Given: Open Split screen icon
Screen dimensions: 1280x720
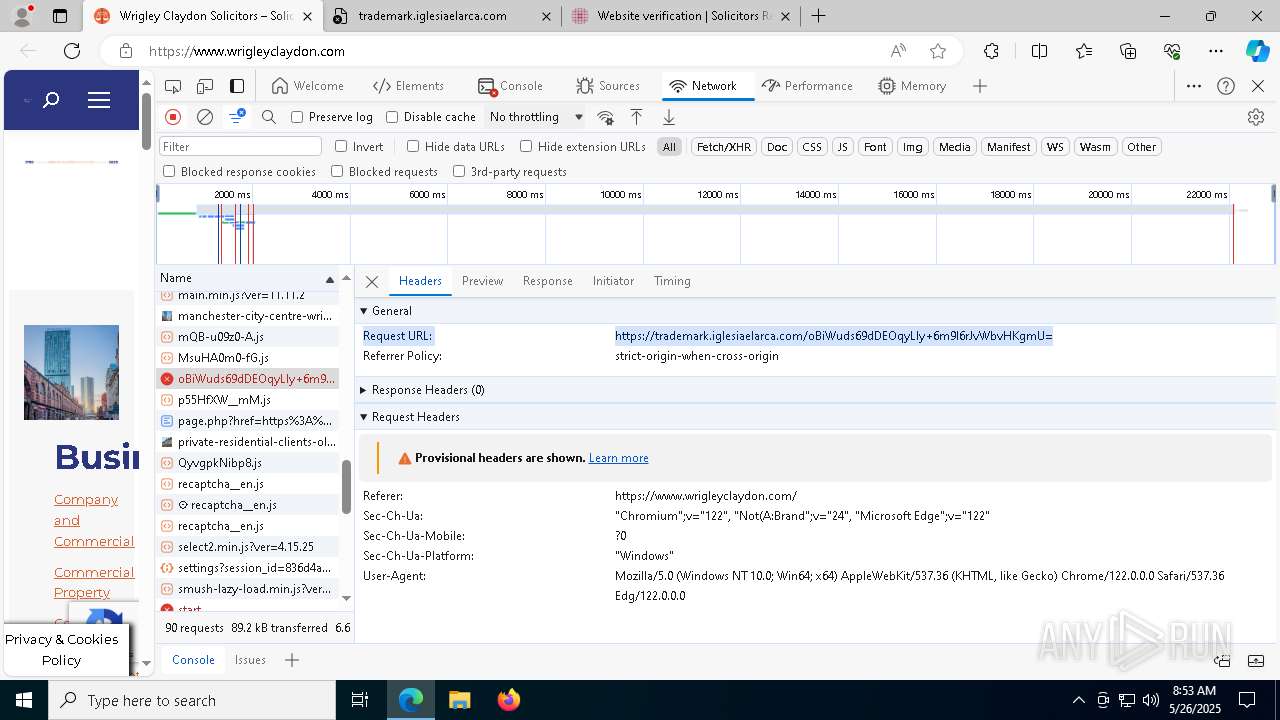Looking at the screenshot, I should click(x=1039, y=51).
